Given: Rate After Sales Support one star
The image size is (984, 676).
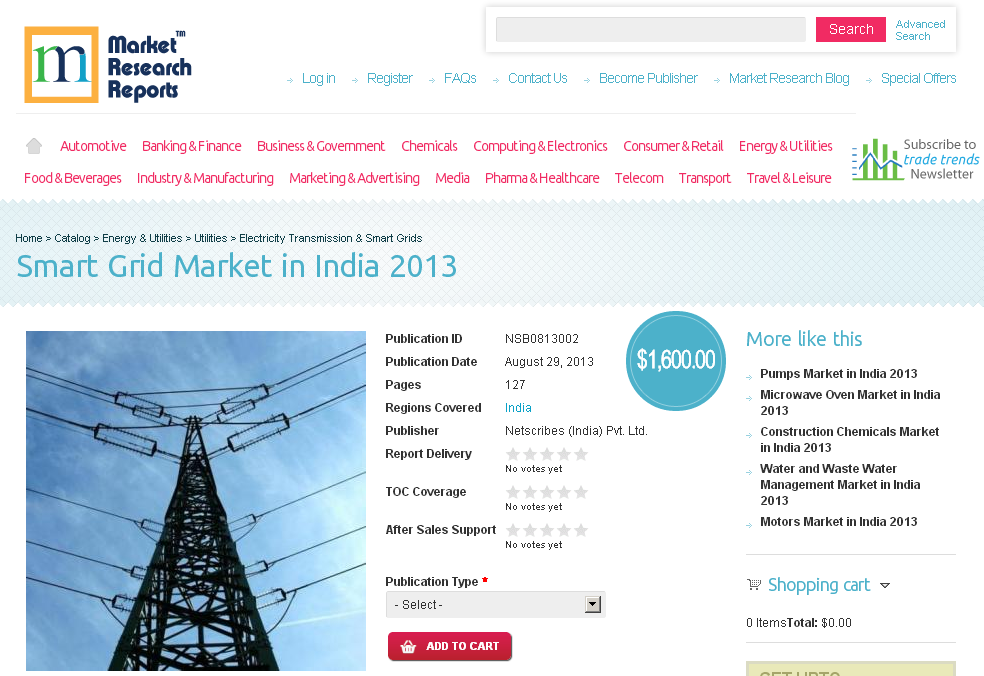Looking at the screenshot, I should click(x=513, y=530).
